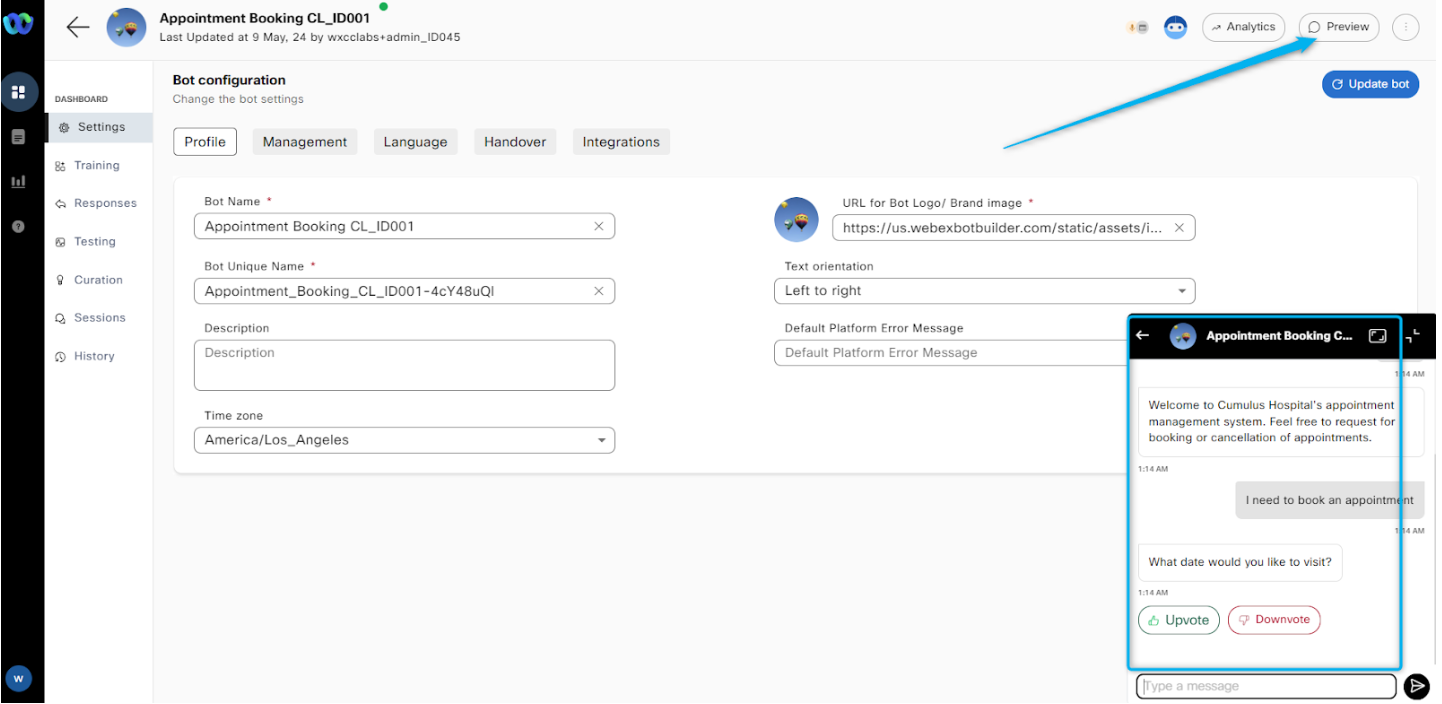Click the Update bot button
Screen dimensions: 1442x704
coord(1370,84)
